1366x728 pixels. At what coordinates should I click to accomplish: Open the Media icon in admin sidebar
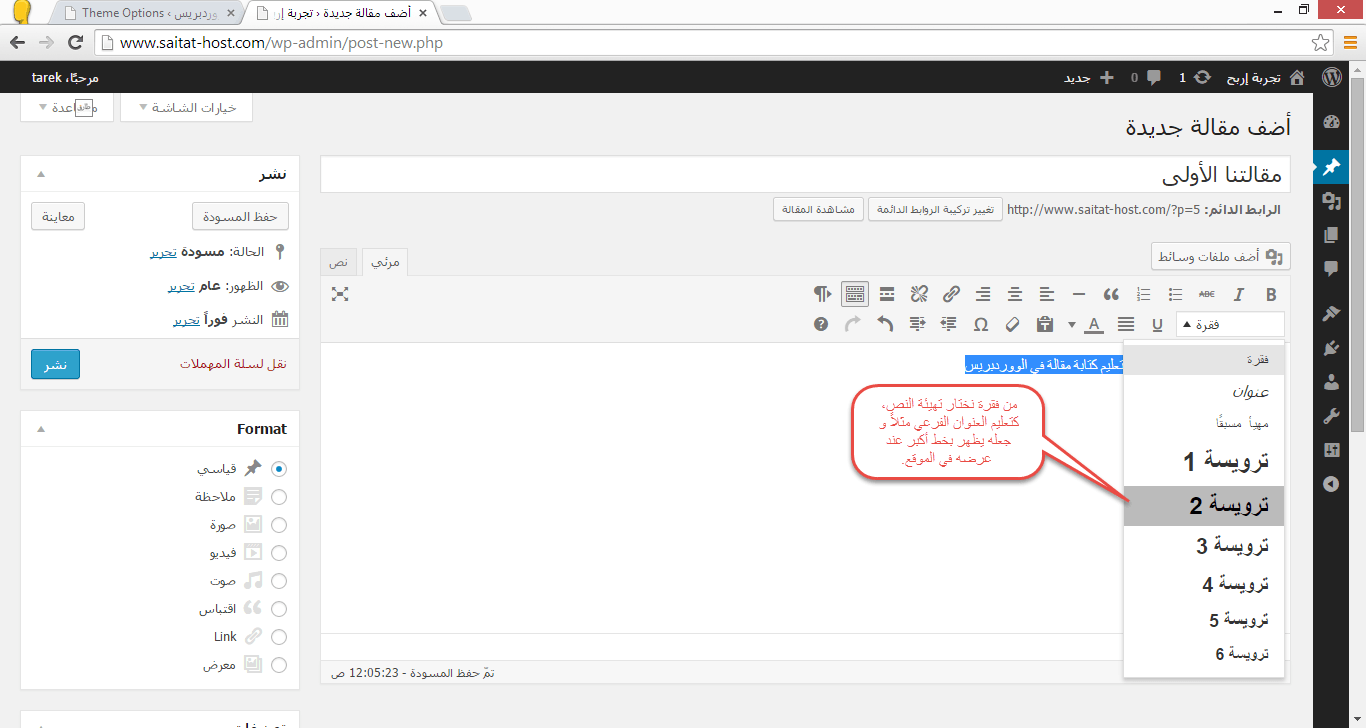pos(1330,201)
